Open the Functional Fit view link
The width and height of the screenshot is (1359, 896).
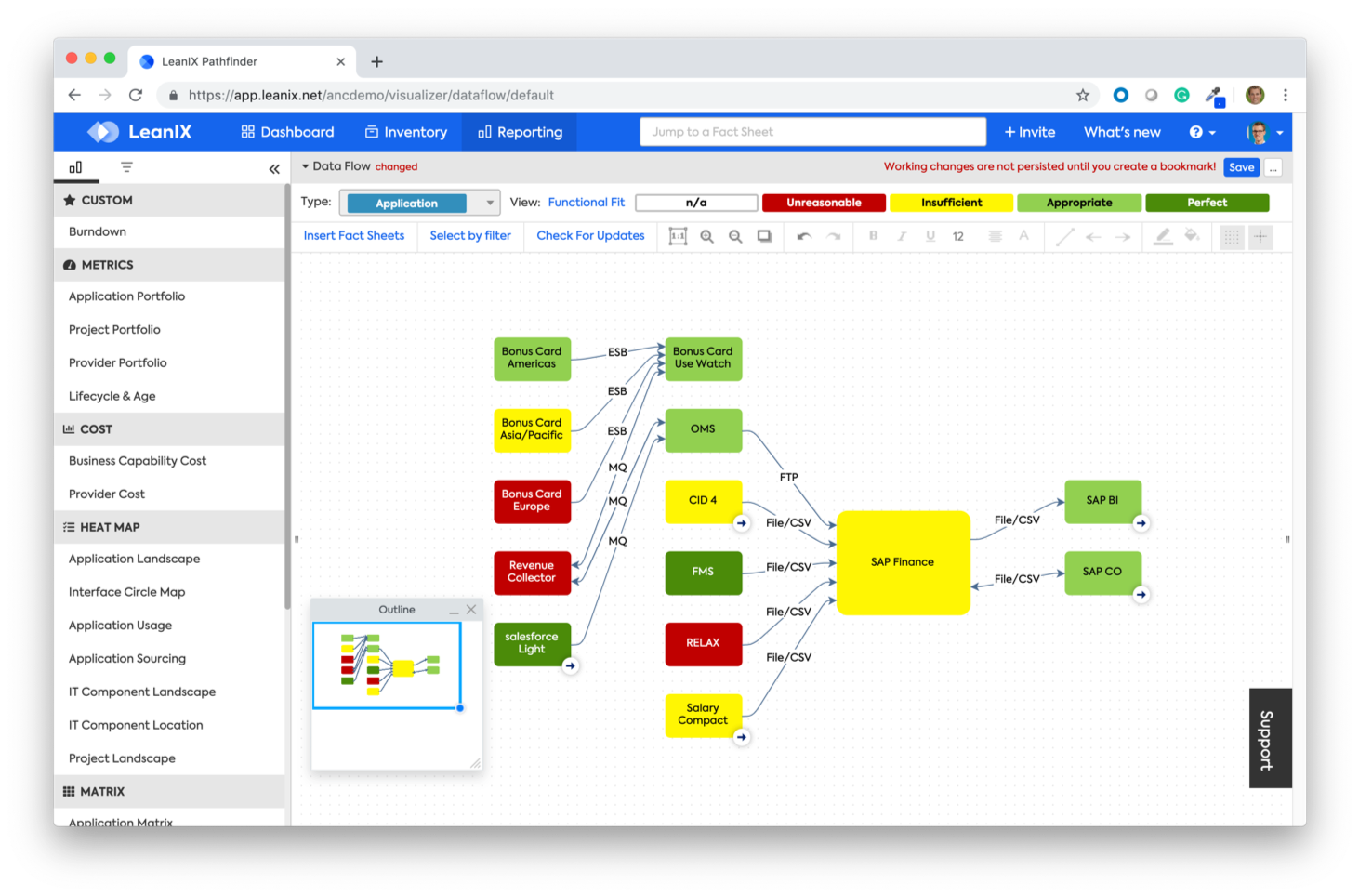click(x=586, y=202)
